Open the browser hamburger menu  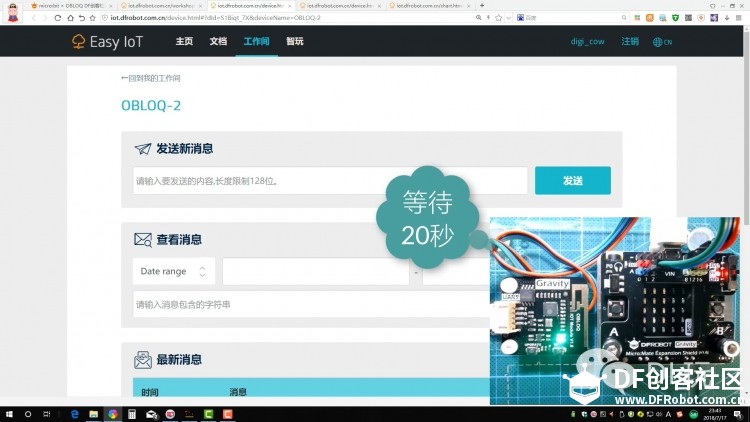(x=739, y=18)
